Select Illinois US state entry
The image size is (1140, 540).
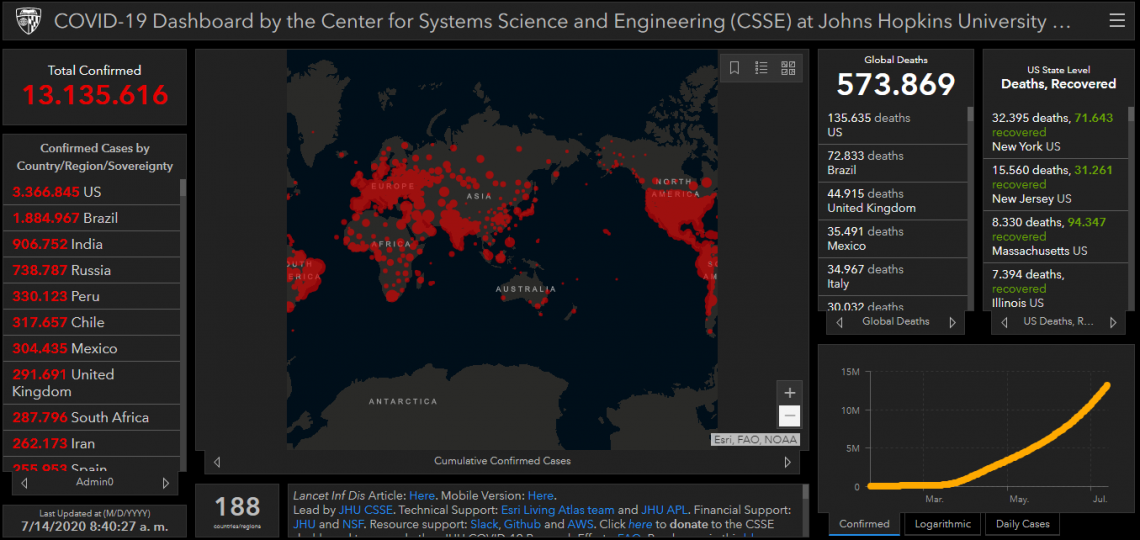1056,288
